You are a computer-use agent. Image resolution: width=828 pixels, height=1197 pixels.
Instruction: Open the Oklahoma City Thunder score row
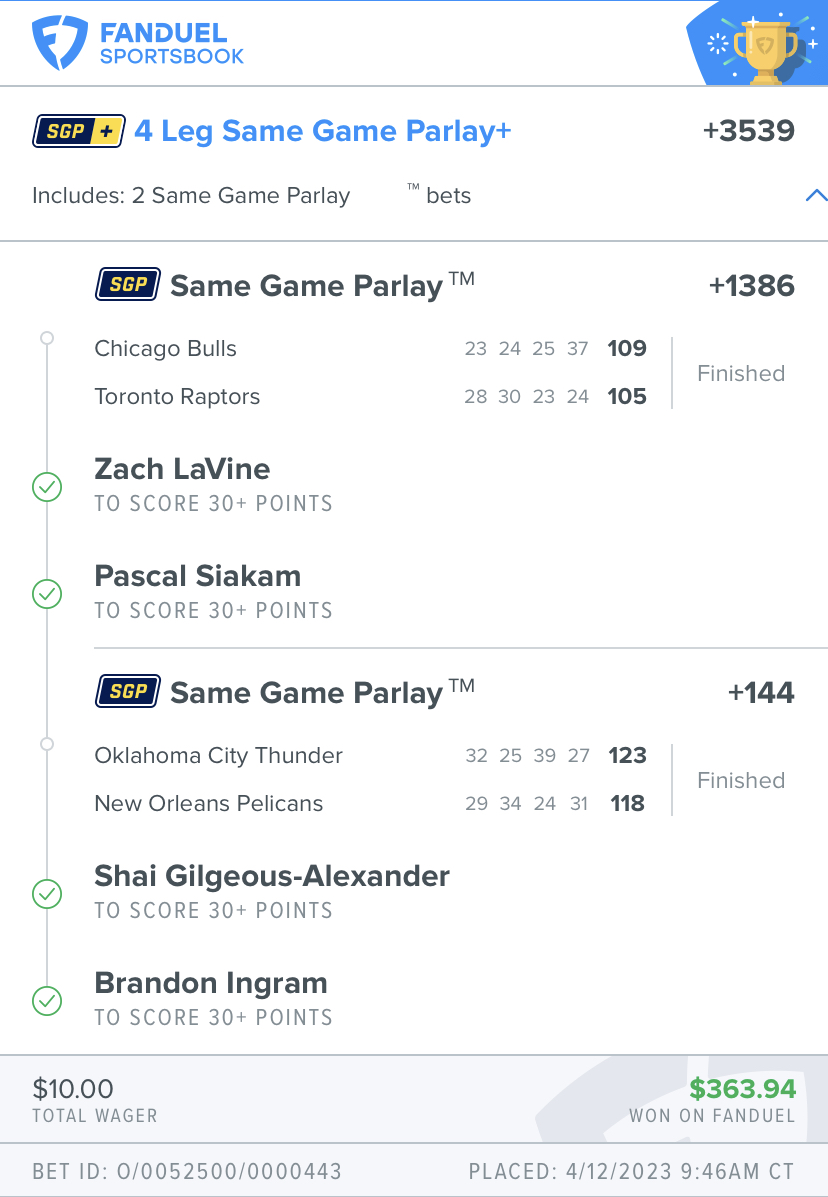tap(370, 756)
